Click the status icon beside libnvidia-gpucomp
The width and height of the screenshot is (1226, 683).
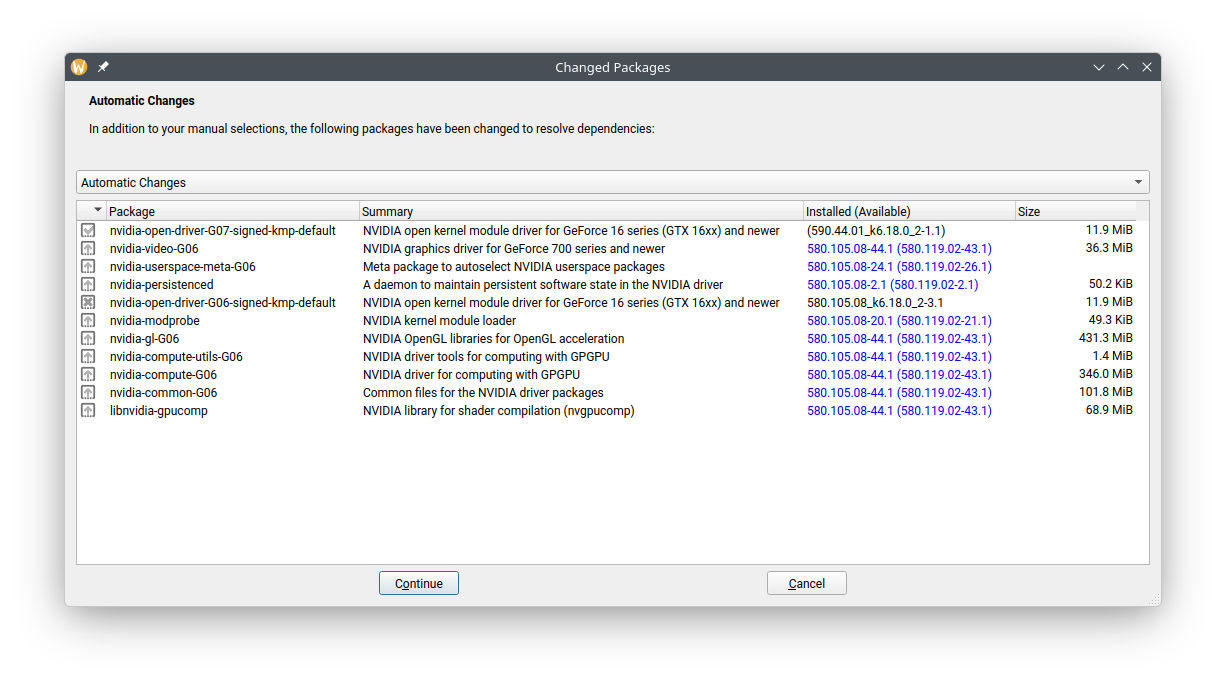pos(88,411)
